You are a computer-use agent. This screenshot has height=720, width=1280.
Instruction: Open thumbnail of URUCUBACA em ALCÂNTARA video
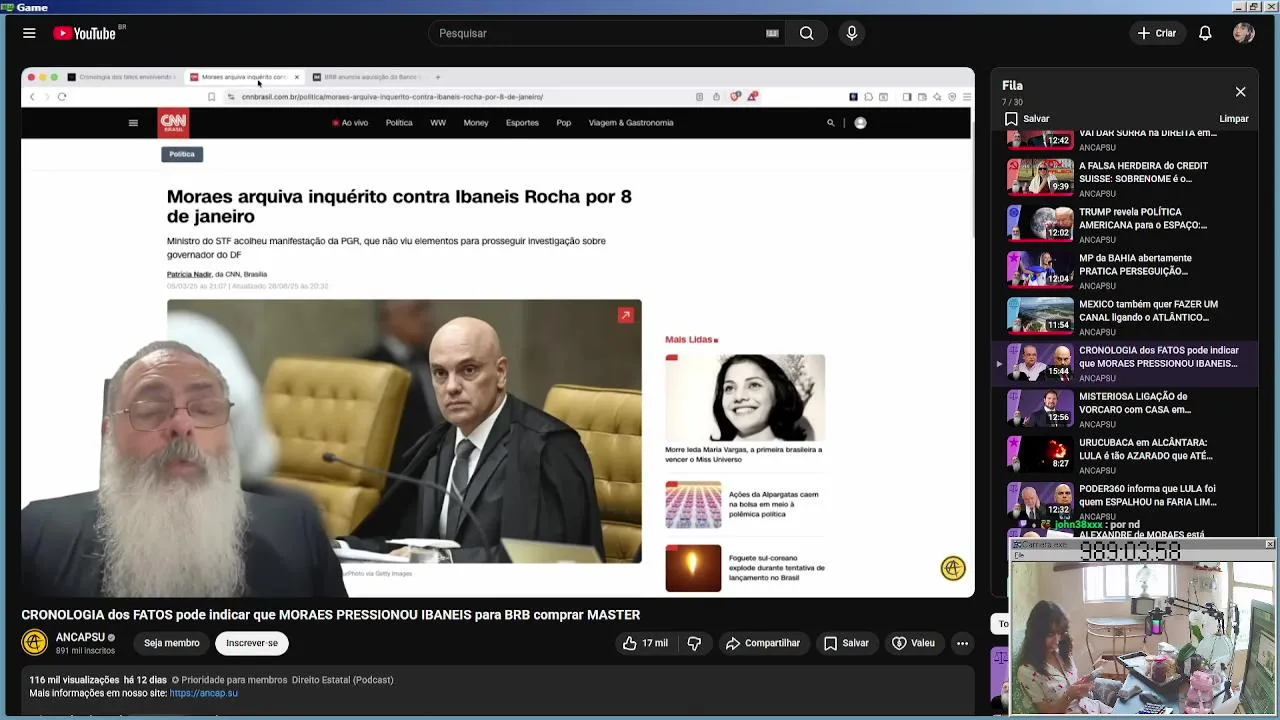tap(1040, 454)
